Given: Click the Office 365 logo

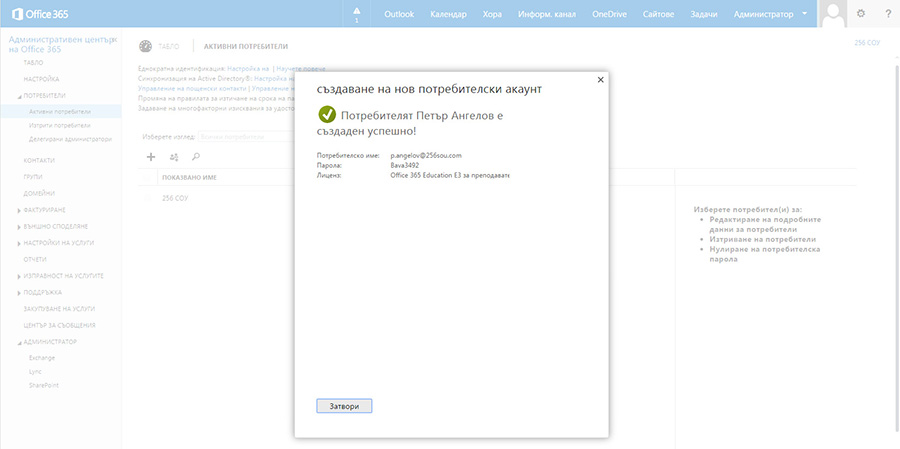Looking at the screenshot, I should 40,14.
